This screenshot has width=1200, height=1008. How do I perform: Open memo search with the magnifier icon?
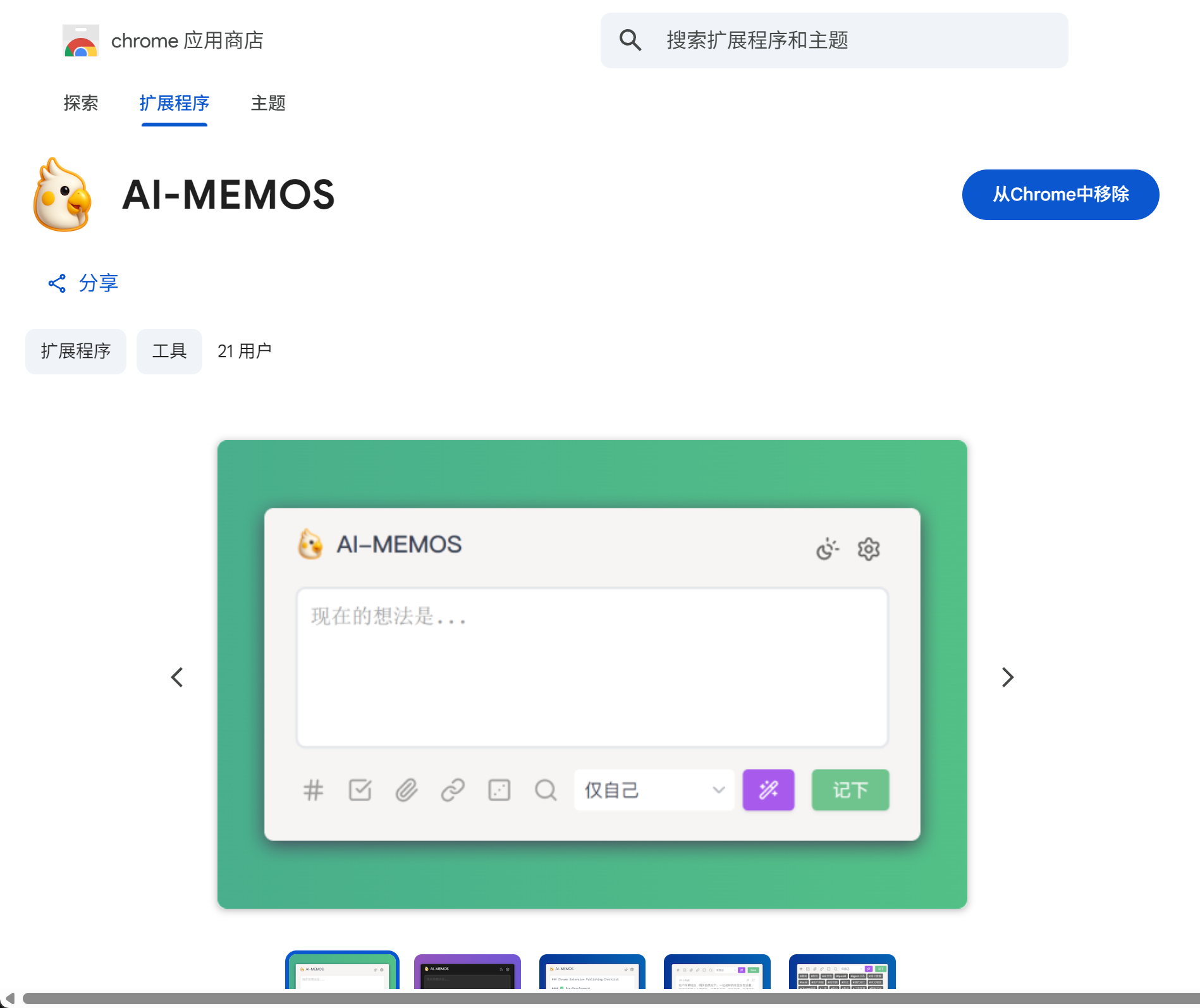click(545, 790)
